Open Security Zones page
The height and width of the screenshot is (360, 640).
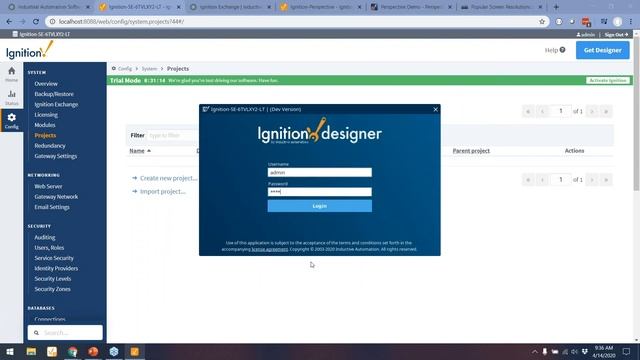coord(52,289)
